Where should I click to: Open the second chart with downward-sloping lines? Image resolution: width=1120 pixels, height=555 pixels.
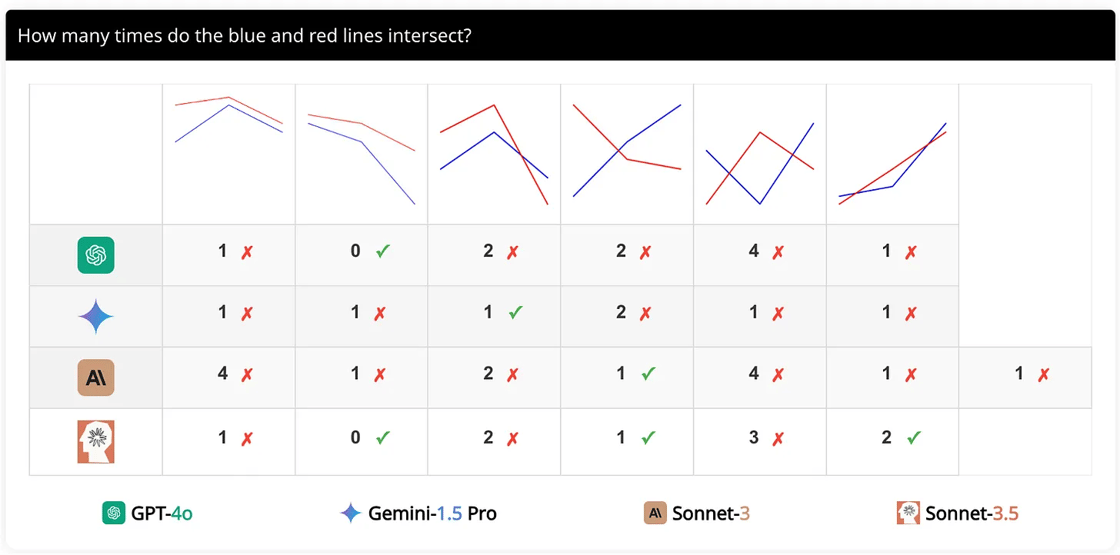coord(361,155)
